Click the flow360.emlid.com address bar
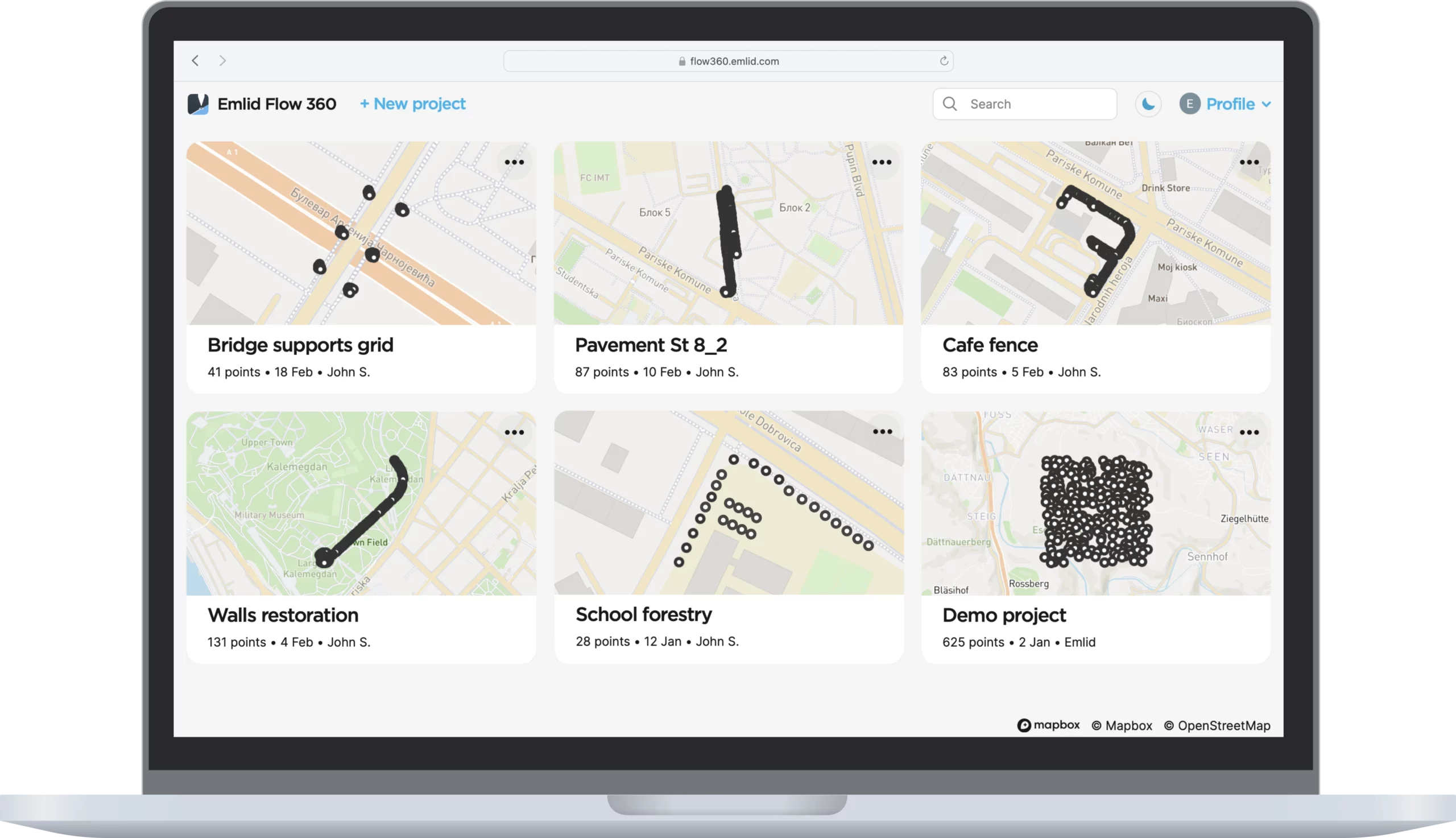 coord(729,61)
